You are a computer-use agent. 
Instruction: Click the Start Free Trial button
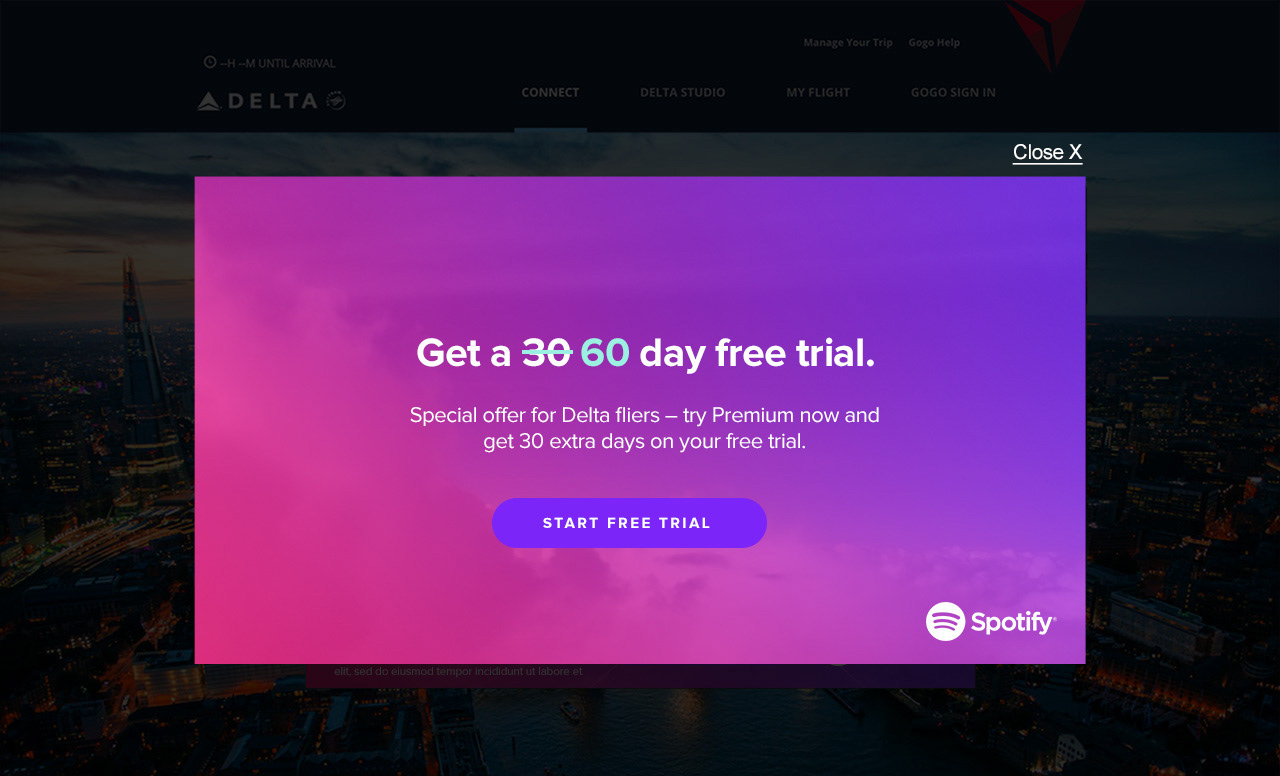coord(629,523)
